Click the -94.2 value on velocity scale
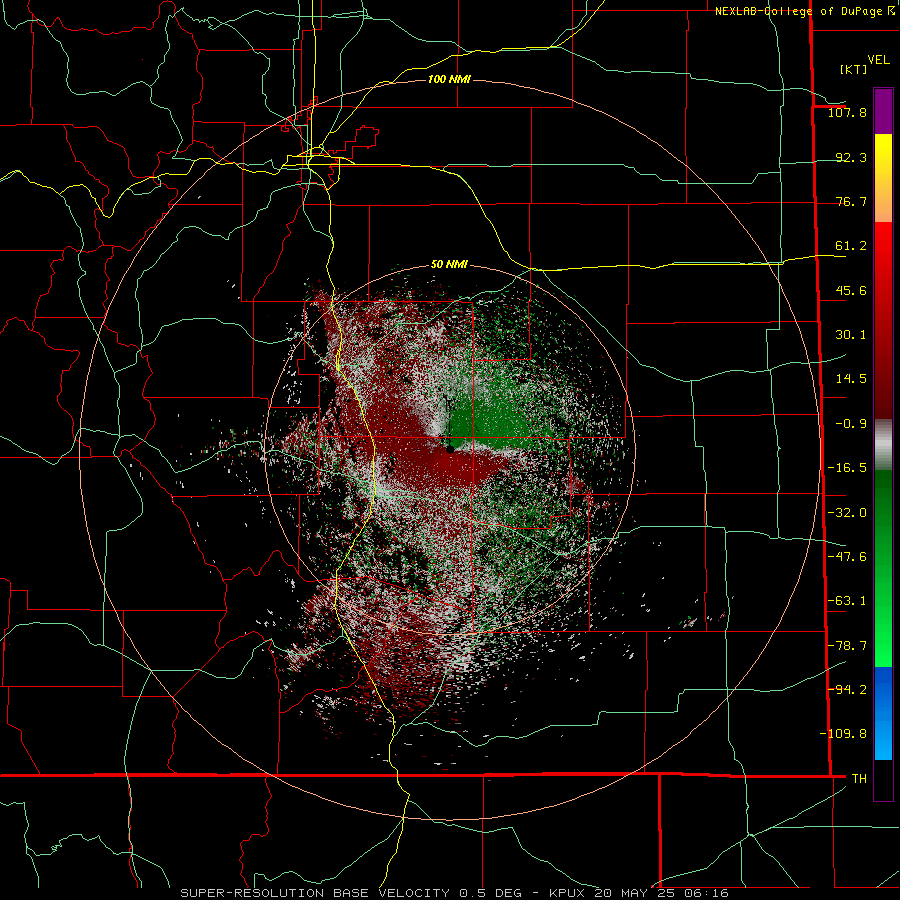Screen dimensions: 900x900 point(847,689)
